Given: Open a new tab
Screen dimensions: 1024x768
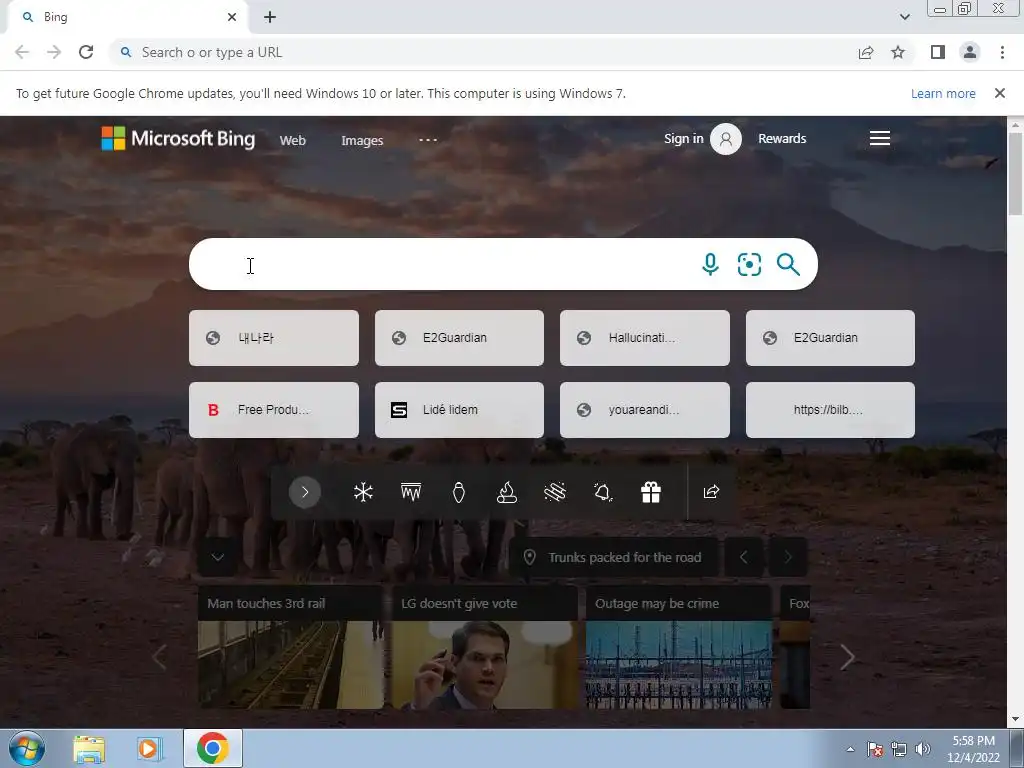Looking at the screenshot, I should click(x=270, y=17).
